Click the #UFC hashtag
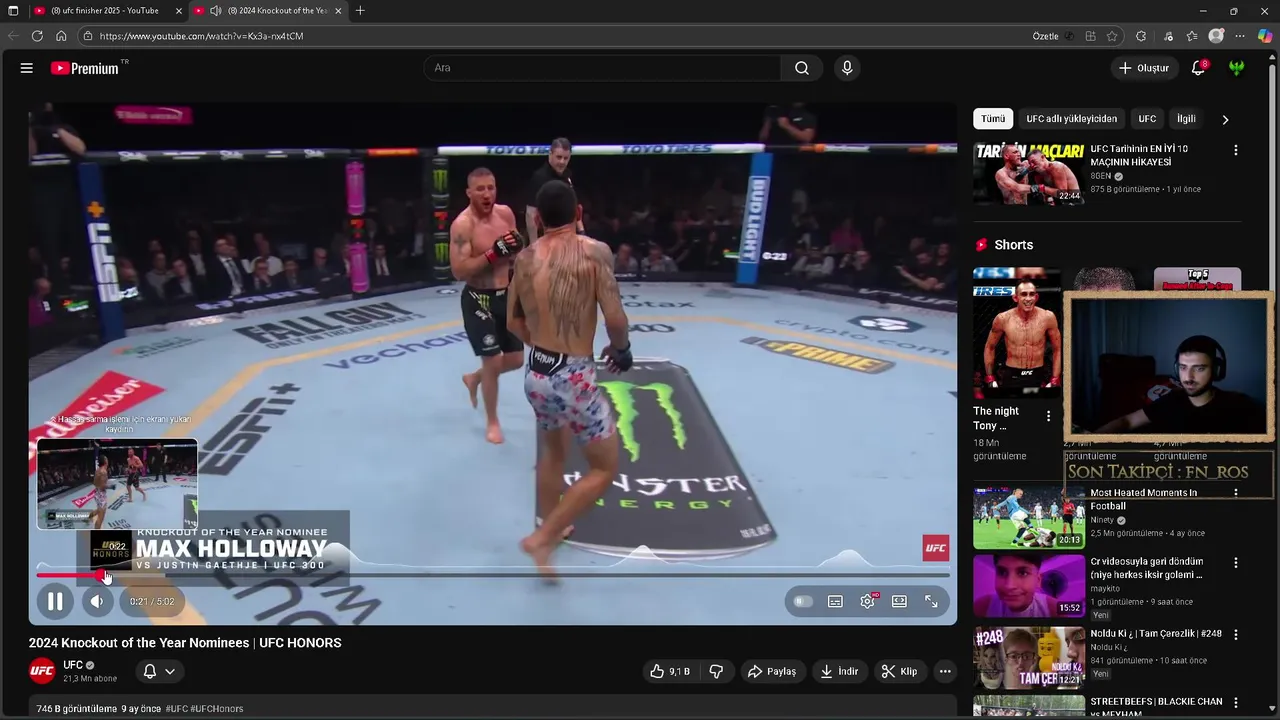Screen dimensions: 1280x720 [176, 709]
